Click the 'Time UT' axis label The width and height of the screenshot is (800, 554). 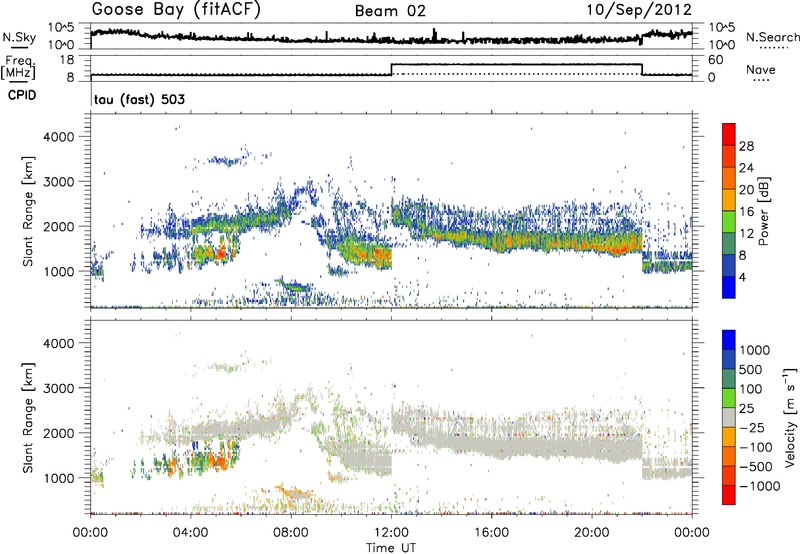click(391, 548)
